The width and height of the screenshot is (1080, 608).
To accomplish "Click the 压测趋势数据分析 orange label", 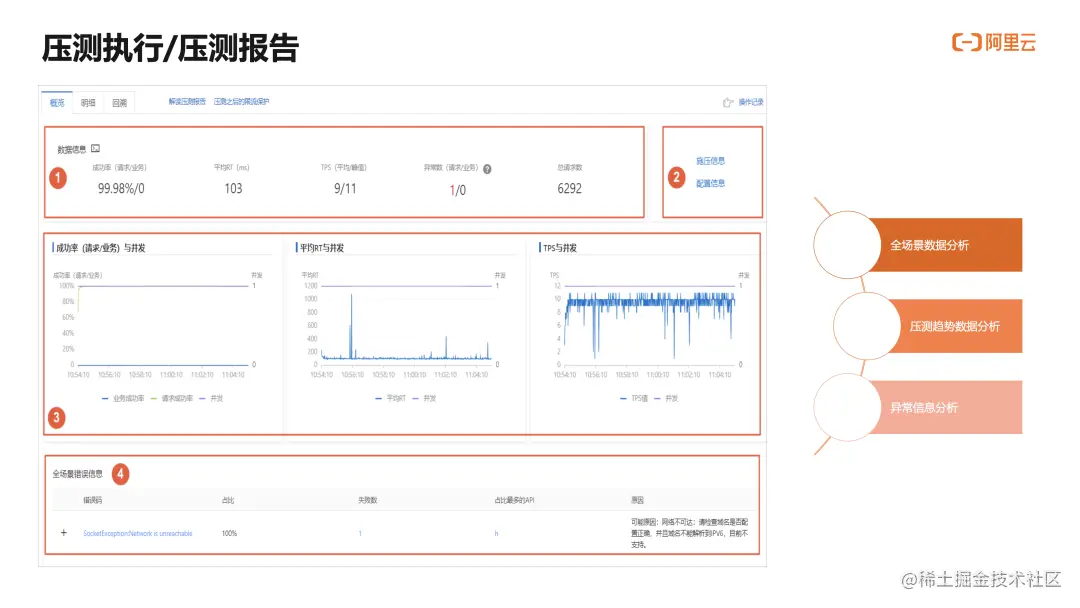I will point(955,326).
